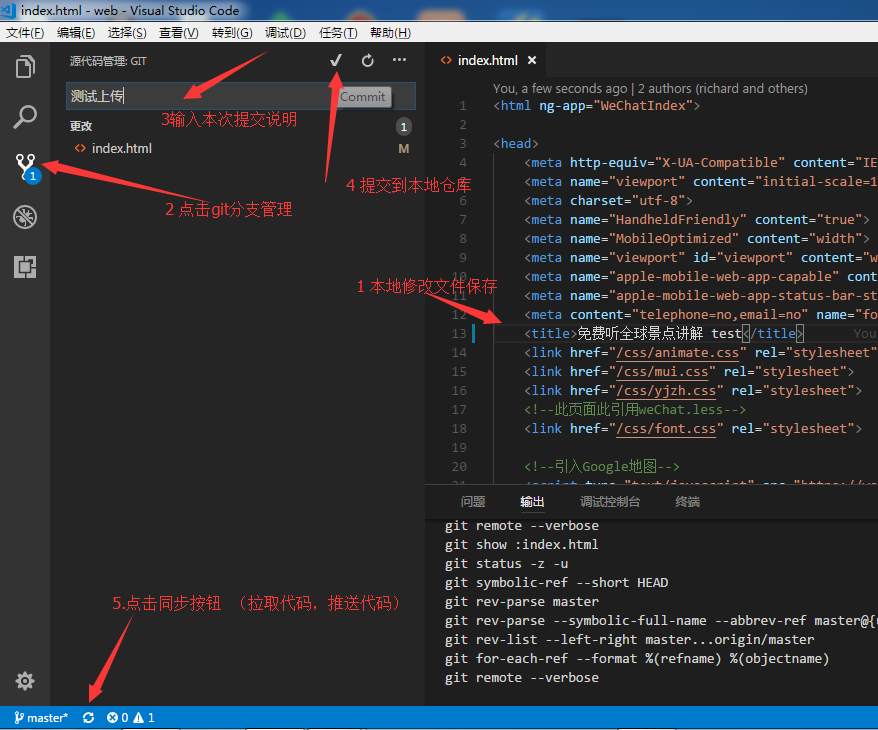Open the 帮助(H) menu
The width and height of the screenshot is (878, 730).
390,32
